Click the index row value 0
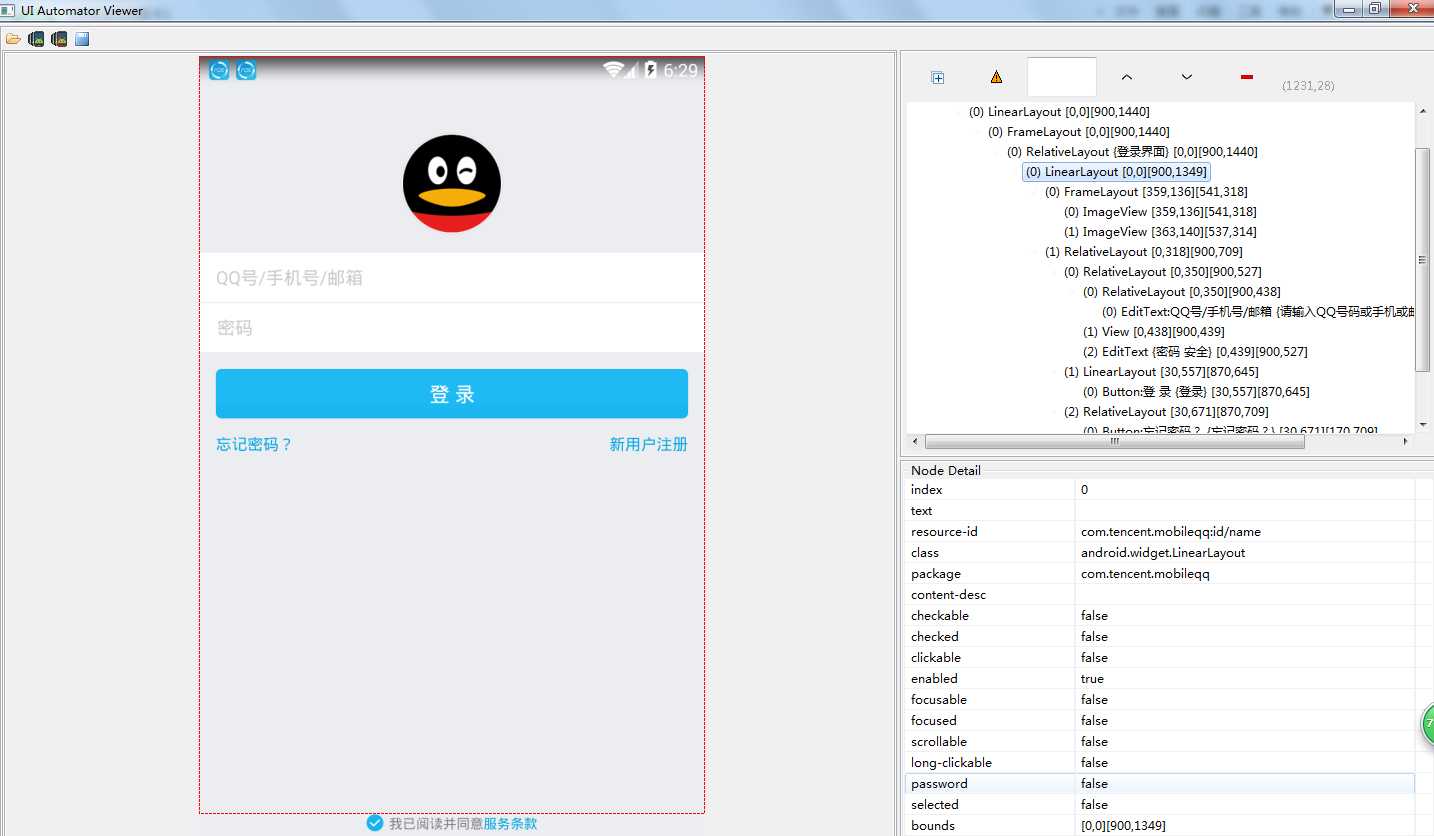Viewport: 1434px width, 836px height. coord(1084,490)
